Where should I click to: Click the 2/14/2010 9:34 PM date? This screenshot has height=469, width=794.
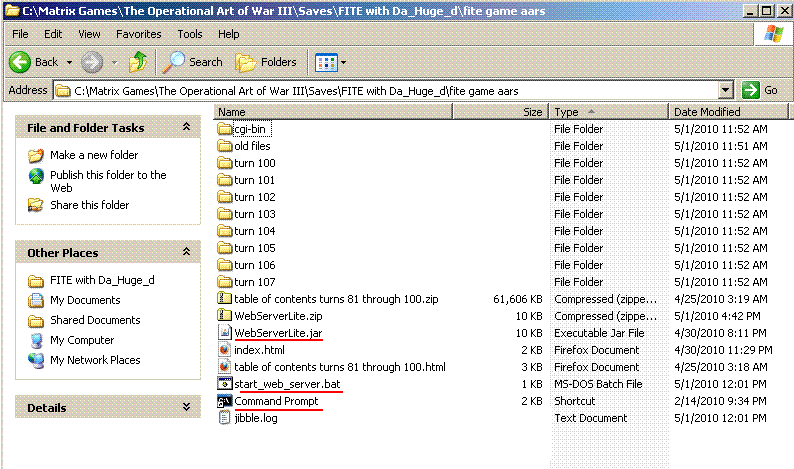[720, 401]
